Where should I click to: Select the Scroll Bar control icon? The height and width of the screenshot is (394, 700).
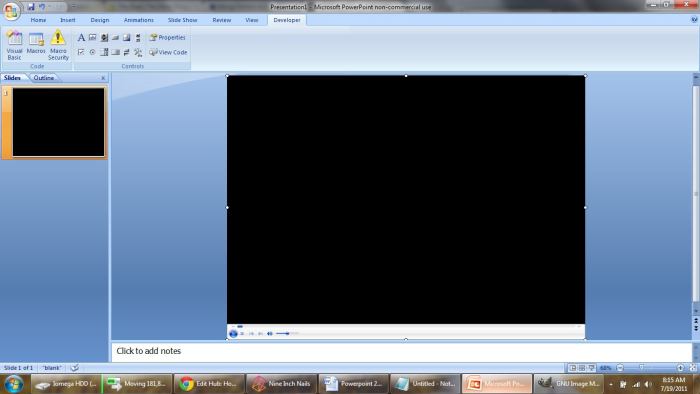click(x=138, y=37)
